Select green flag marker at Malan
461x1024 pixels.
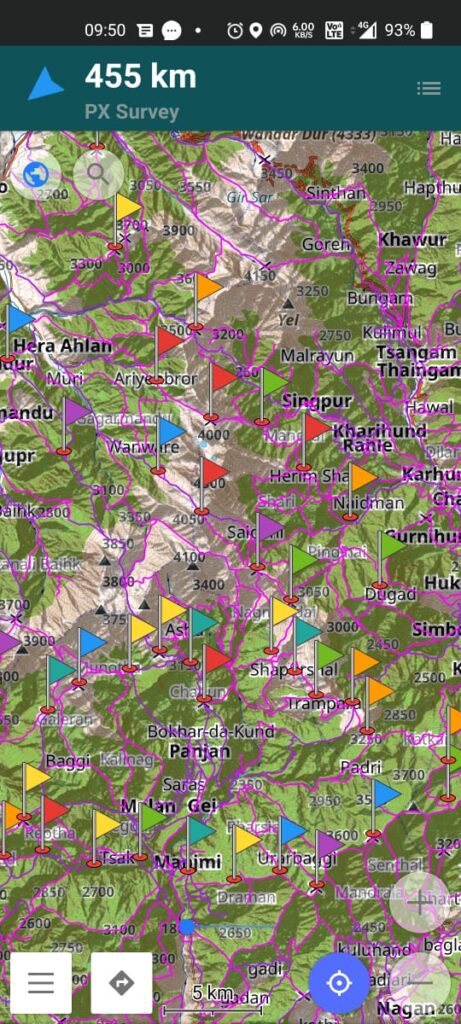[150, 831]
